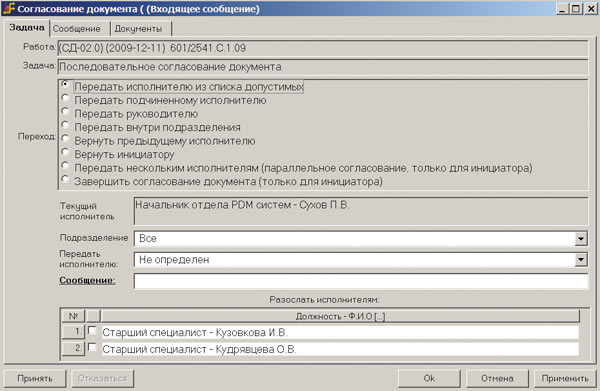Click the underlined Сообщение label
This screenshot has width=600, height=391.
[87, 280]
